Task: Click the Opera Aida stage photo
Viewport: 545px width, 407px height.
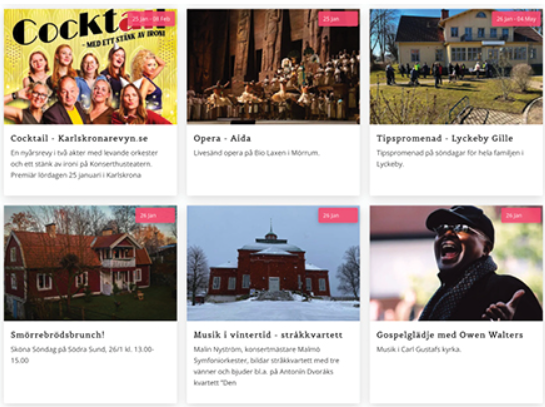Action: 273,67
